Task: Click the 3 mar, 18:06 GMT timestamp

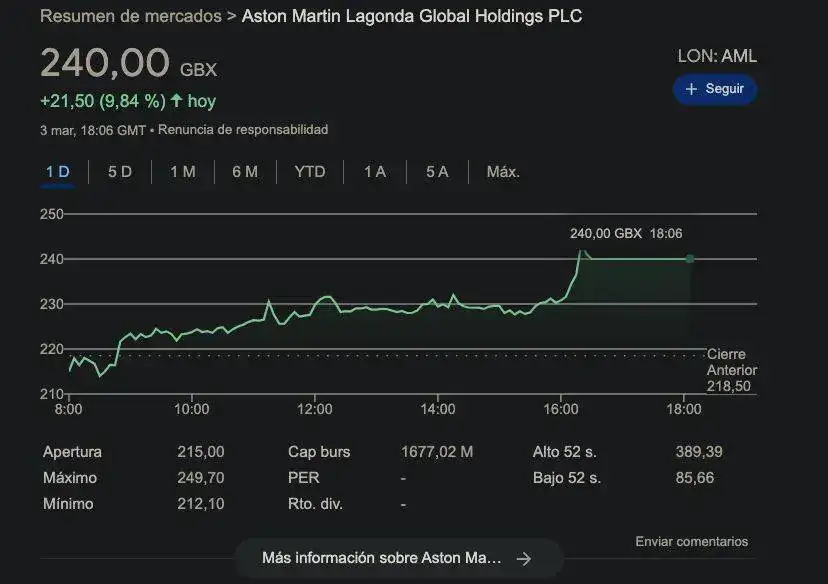Action: tap(93, 130)
